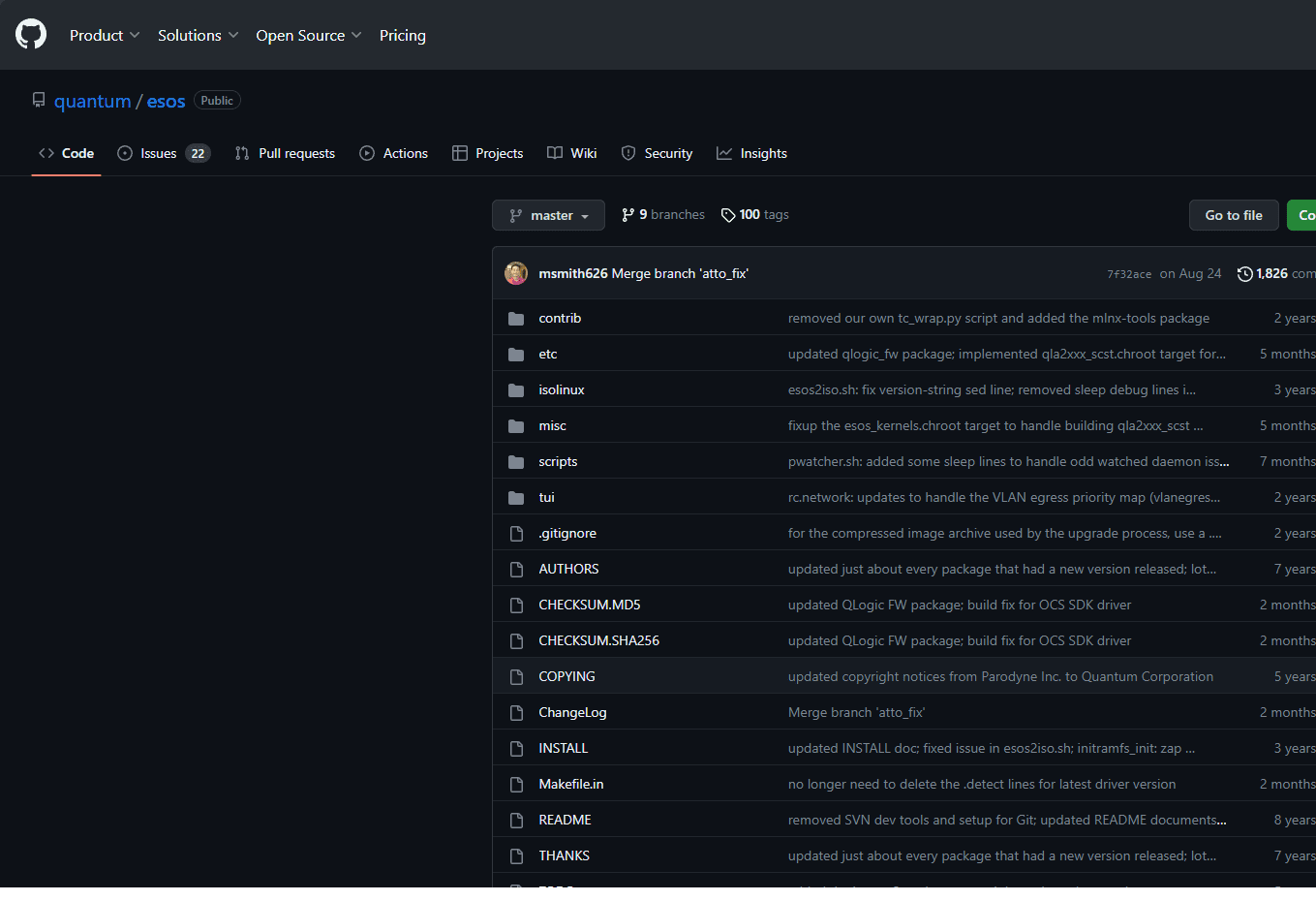Image resolution: width=1316 pixels, height=901 pixels.
Task: Click the README file icon
Action: [x=516, y=821]
